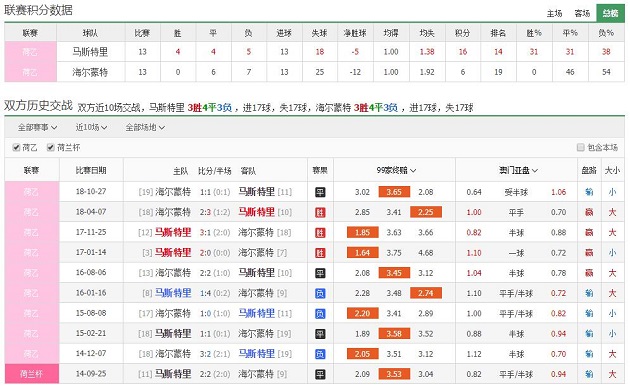630x389 pixels.
Task: Click the 荷兰杯 league tag in last row
Action: [32, 374]
